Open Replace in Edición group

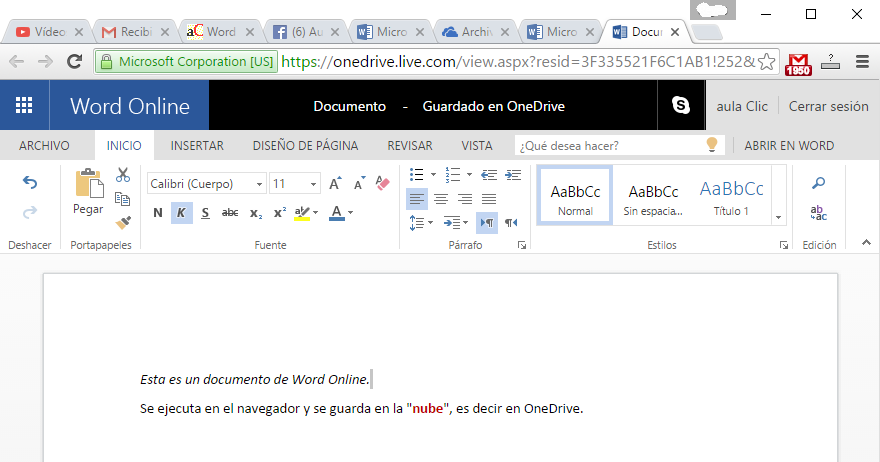pos(819,213)
